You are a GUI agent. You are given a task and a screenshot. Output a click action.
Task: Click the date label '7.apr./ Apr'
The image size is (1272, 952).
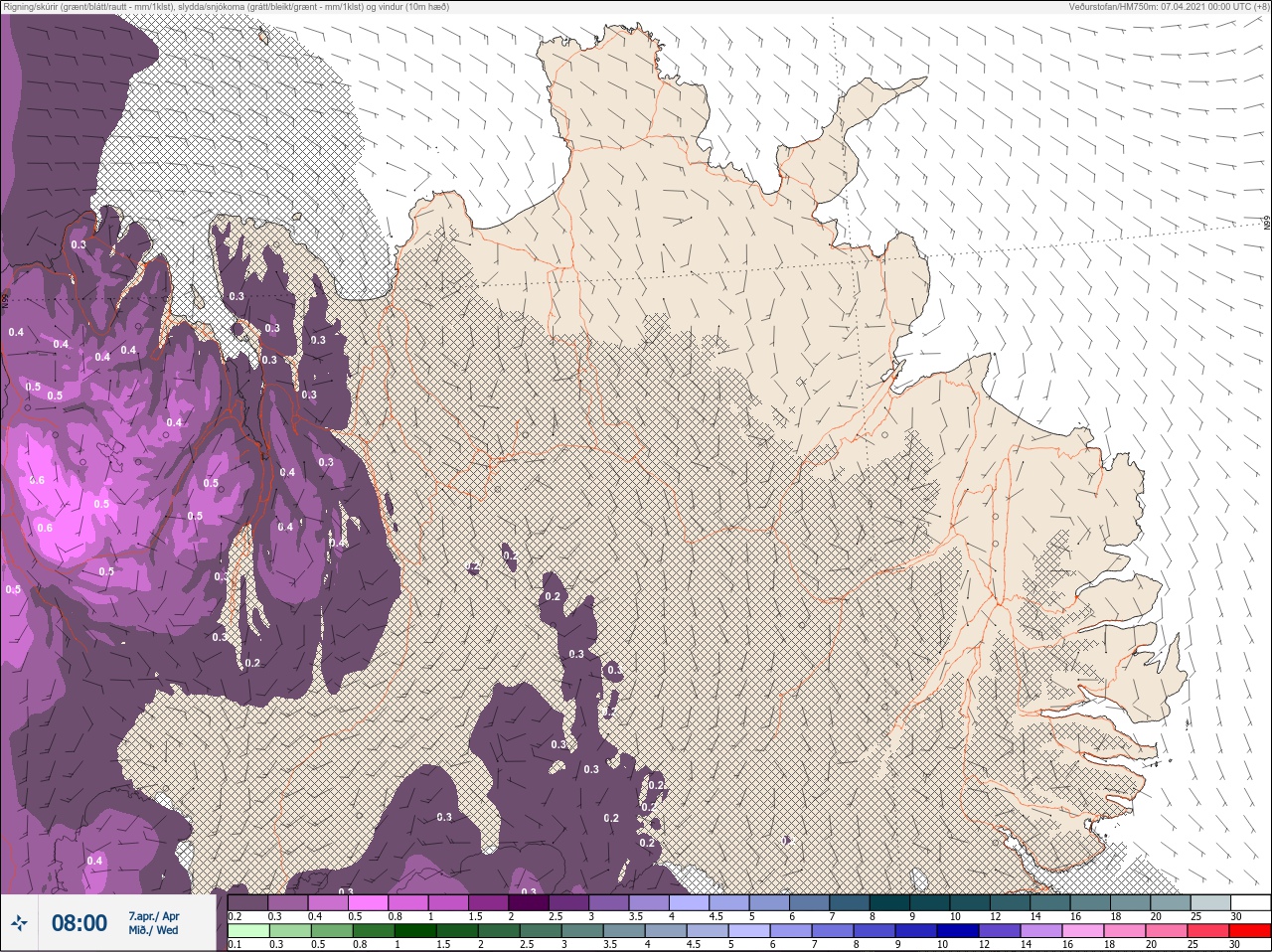pyautogui.click(x=154, y=916)
